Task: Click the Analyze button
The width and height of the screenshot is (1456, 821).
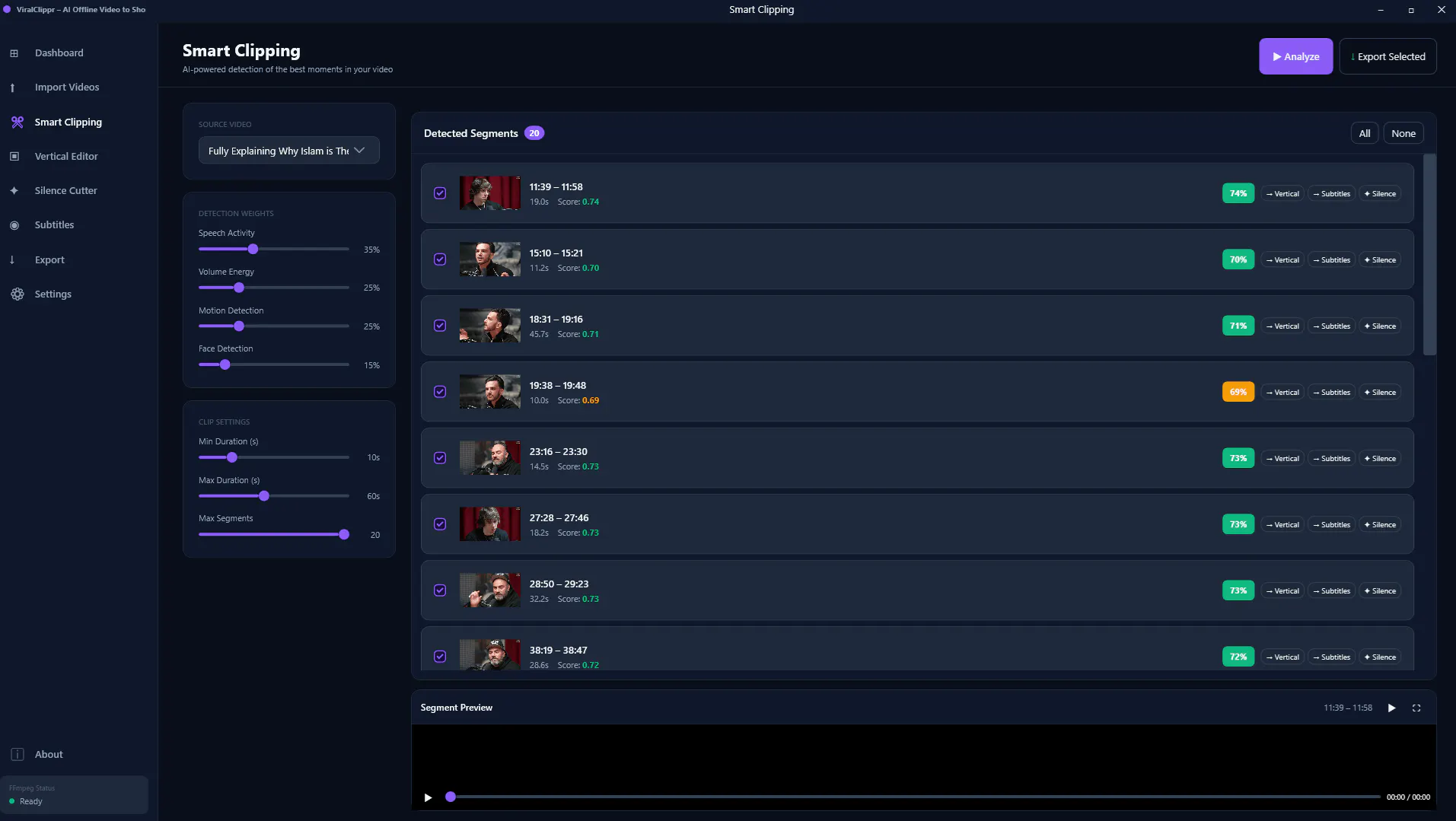Action: 1295,56
